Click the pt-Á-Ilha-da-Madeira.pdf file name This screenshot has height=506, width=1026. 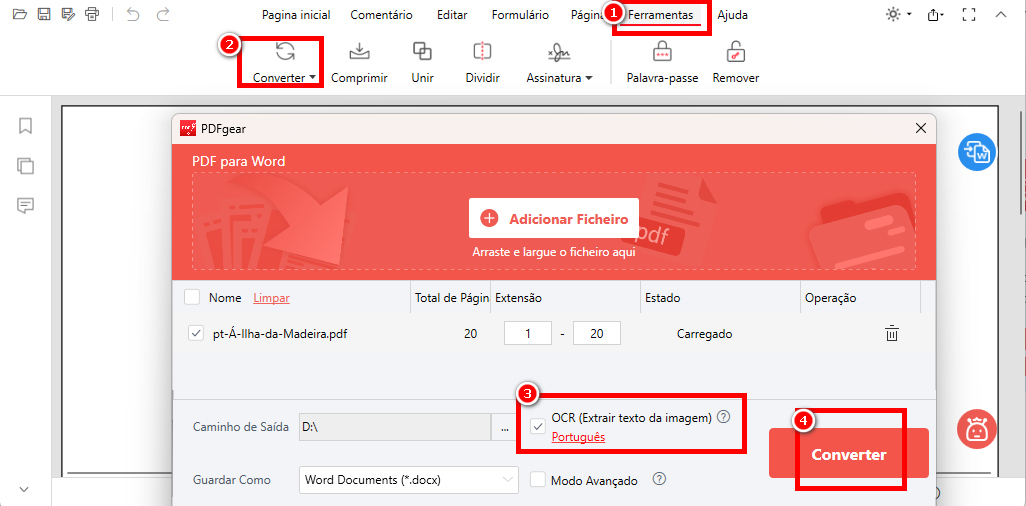click(280, 334)
